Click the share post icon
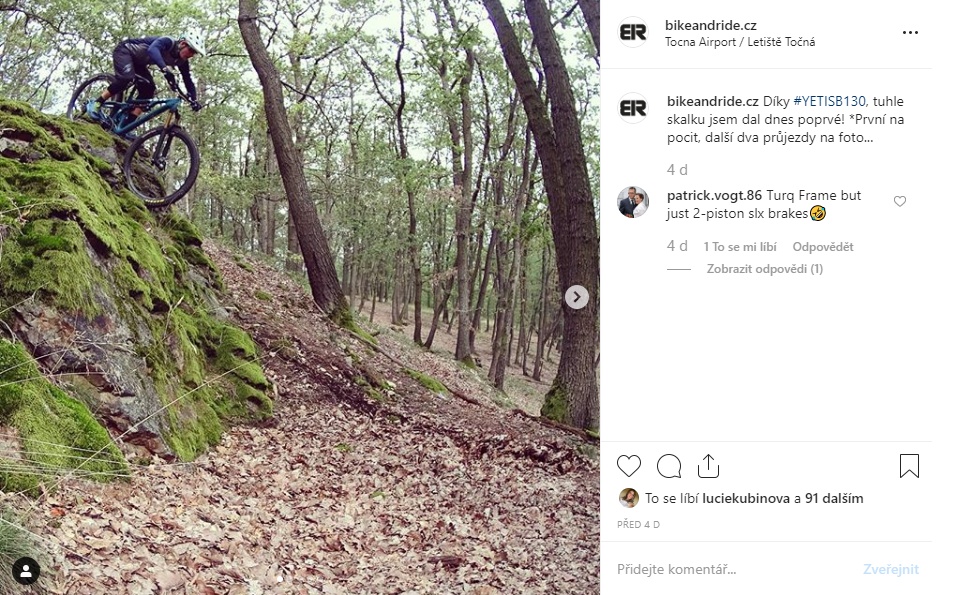The image size is (960, 595). click(708, 466)
